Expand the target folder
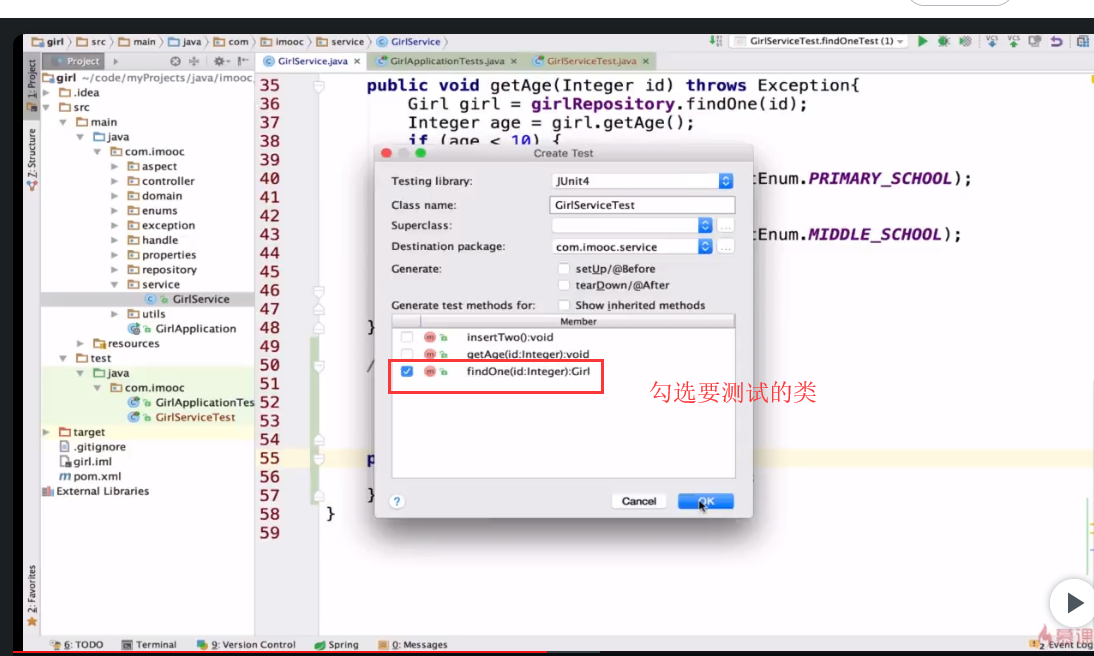This screenshot has width=1094, height=656. (47, 432)
